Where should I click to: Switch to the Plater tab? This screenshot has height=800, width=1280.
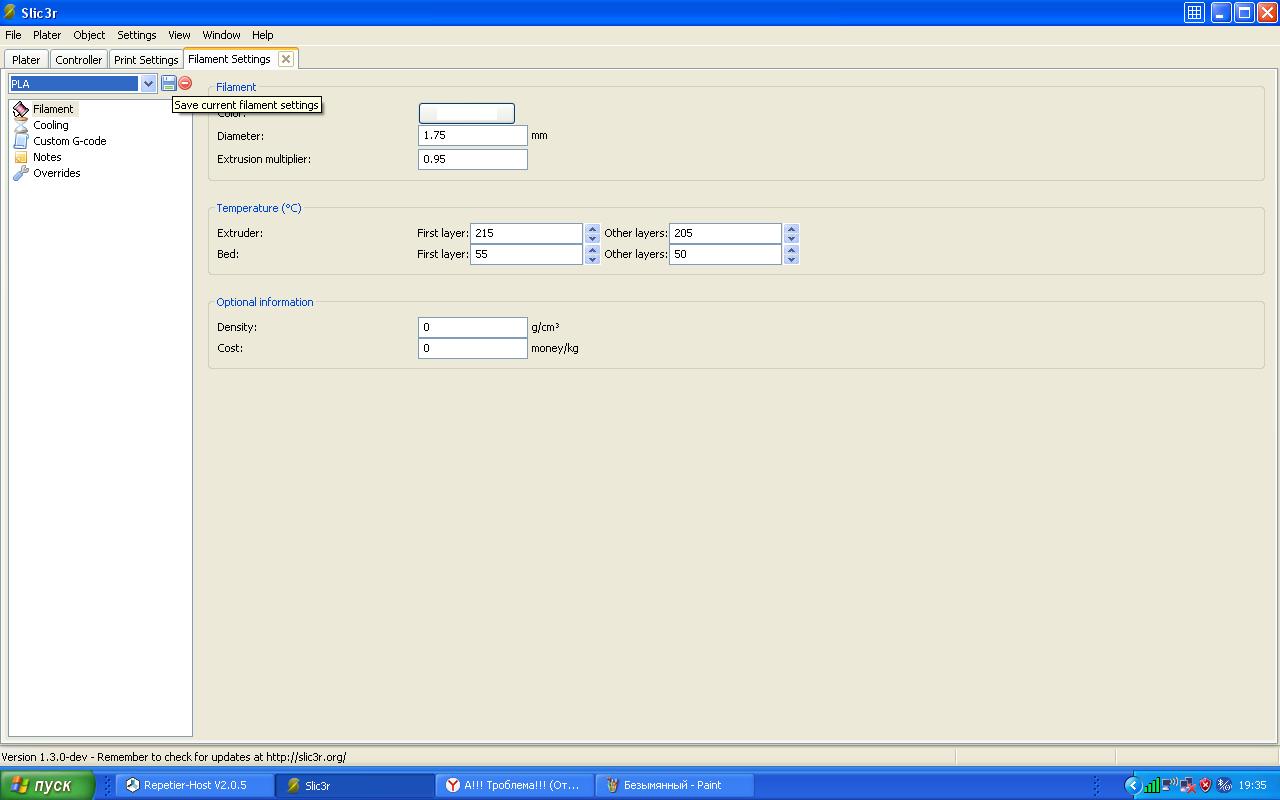tap(26, 60)
